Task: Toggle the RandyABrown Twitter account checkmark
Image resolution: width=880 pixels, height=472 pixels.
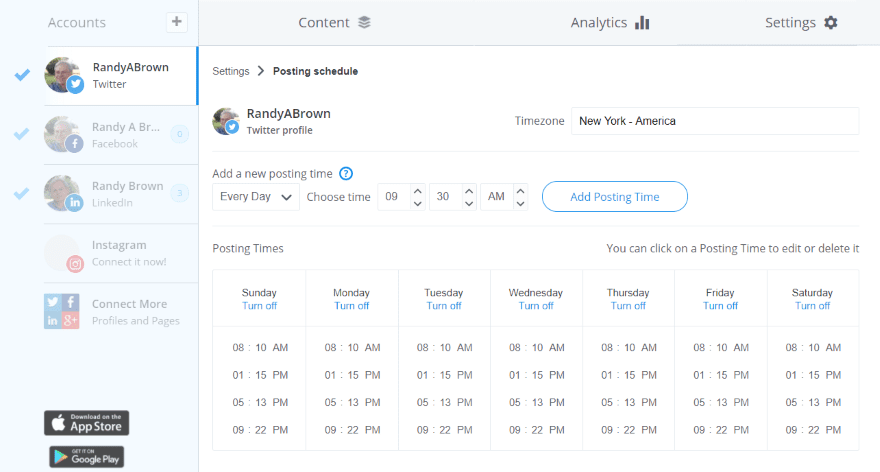Action: click(x=22, y=75)
